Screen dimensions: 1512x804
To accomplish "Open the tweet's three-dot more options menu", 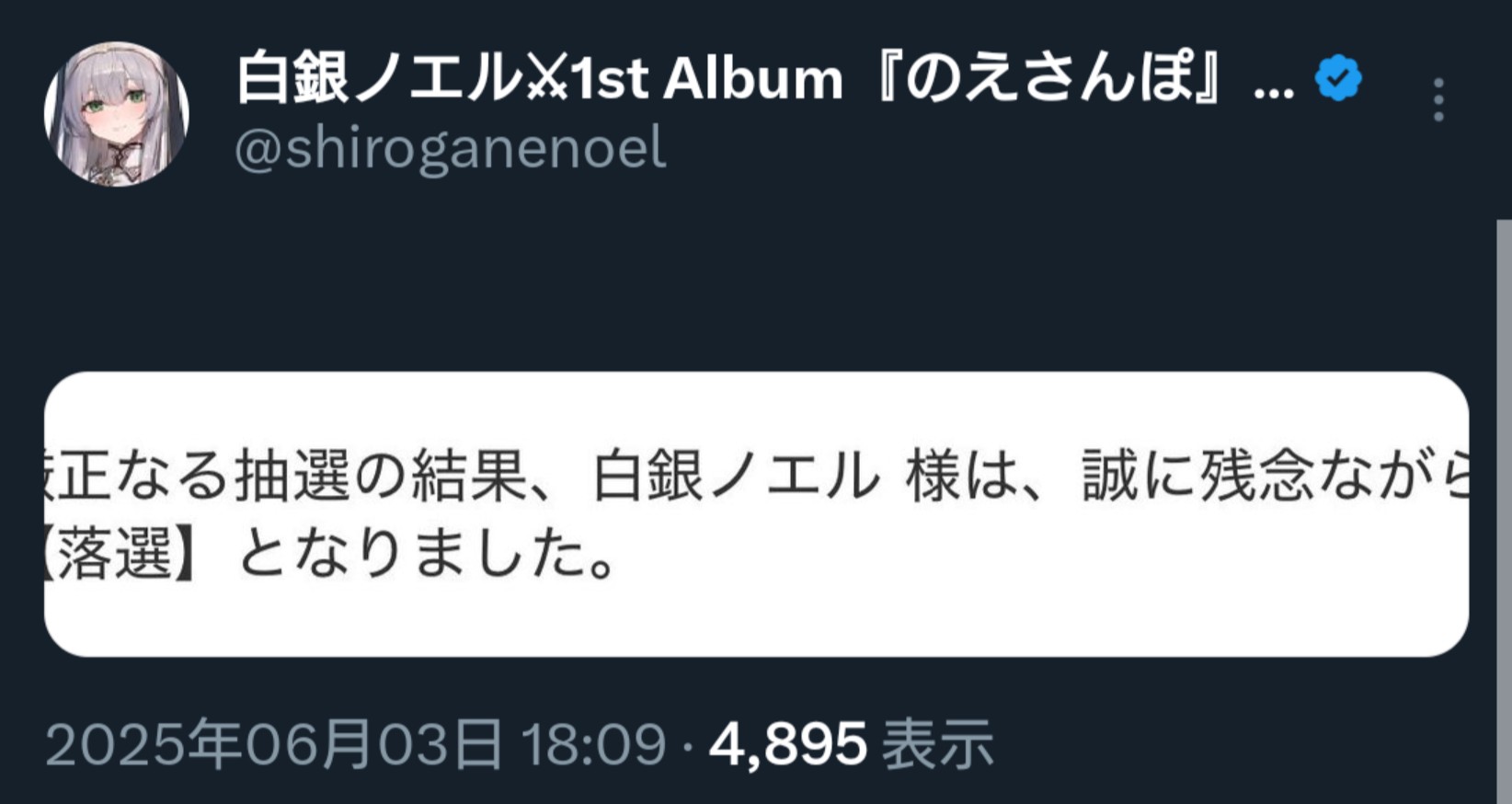I will (1438, 100).
